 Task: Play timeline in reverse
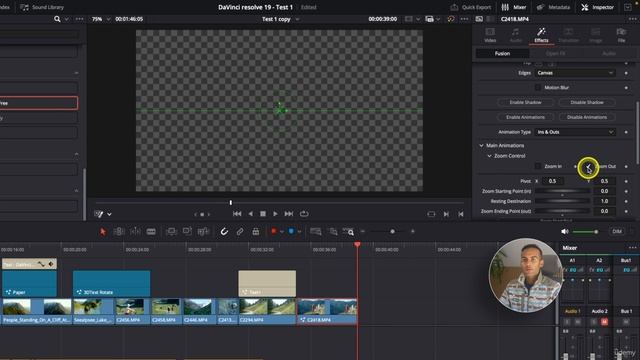(251, 214)
